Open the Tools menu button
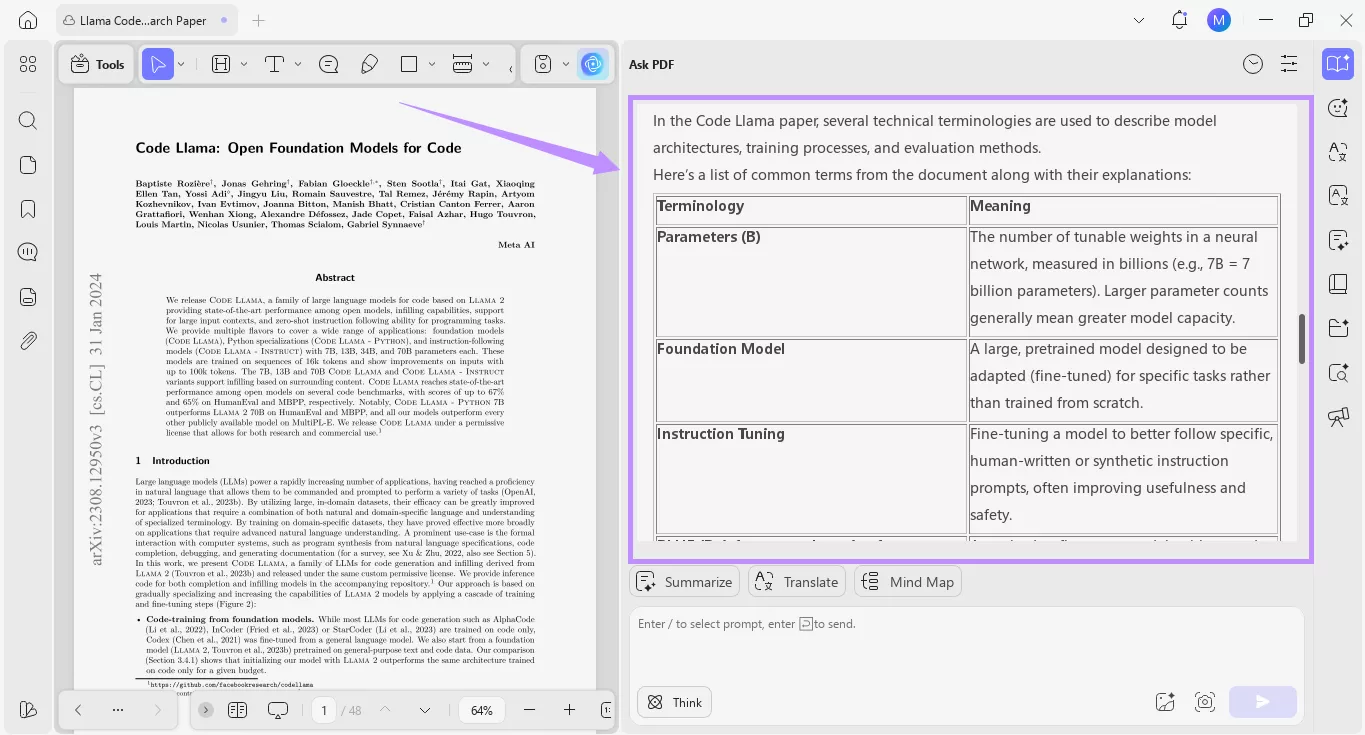 pos(97,64)
